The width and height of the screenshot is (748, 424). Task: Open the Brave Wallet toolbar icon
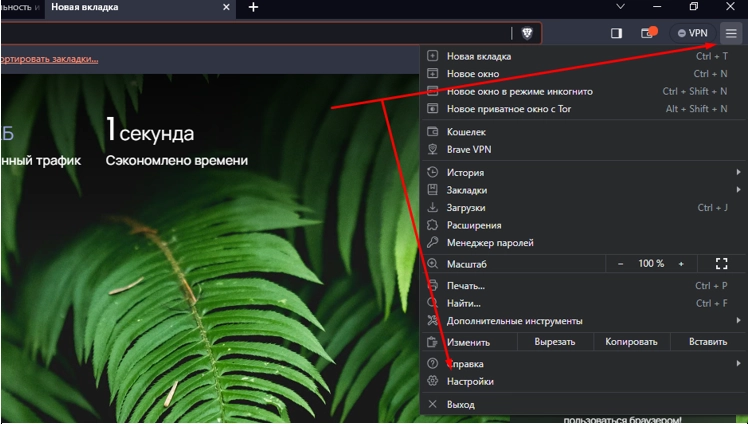coord(649,33)
